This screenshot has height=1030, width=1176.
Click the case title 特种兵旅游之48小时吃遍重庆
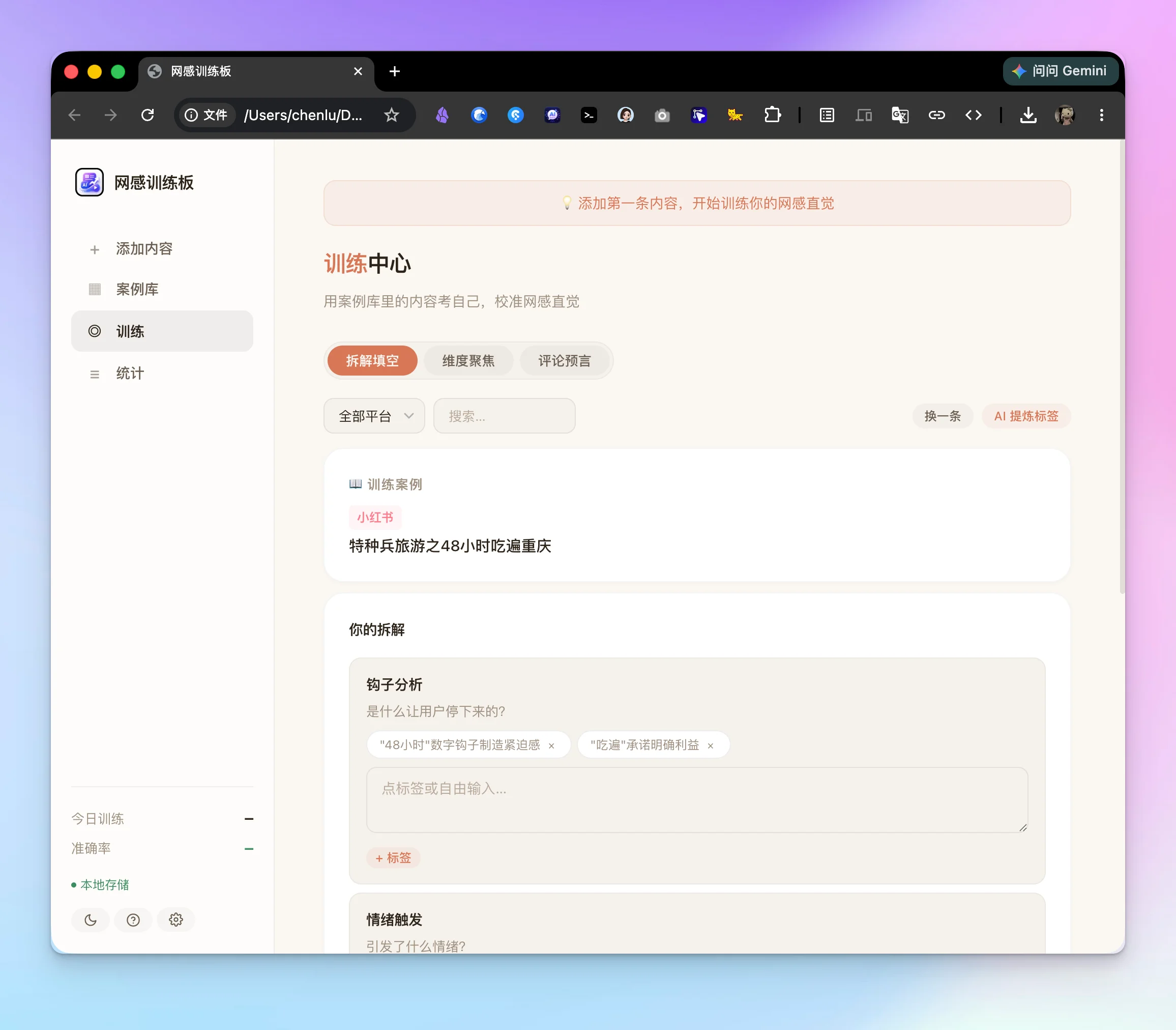(450, 546)
